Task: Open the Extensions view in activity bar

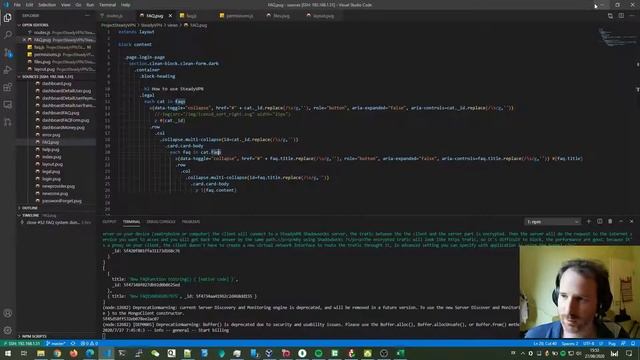Action: coord(8,87)
